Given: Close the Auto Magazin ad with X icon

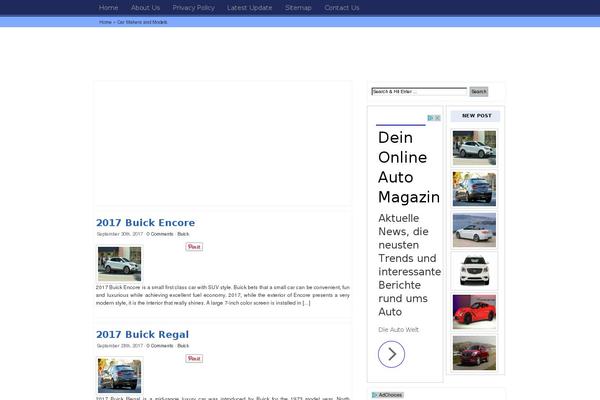Looking at the screenshot, I should [x=437, y=118].
